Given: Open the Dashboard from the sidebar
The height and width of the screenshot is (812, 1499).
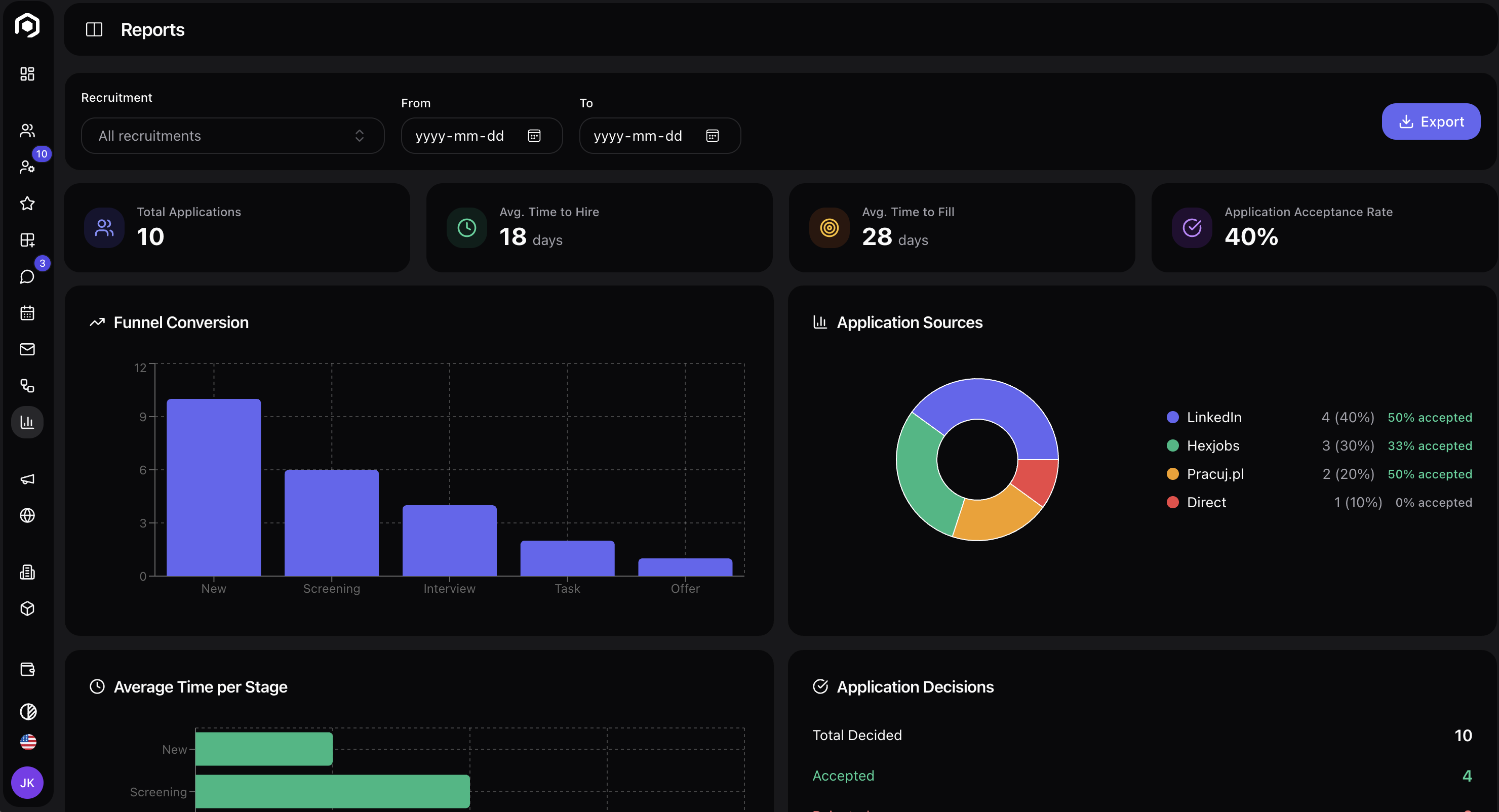Looking at the screenshot, I should point(27,74).
